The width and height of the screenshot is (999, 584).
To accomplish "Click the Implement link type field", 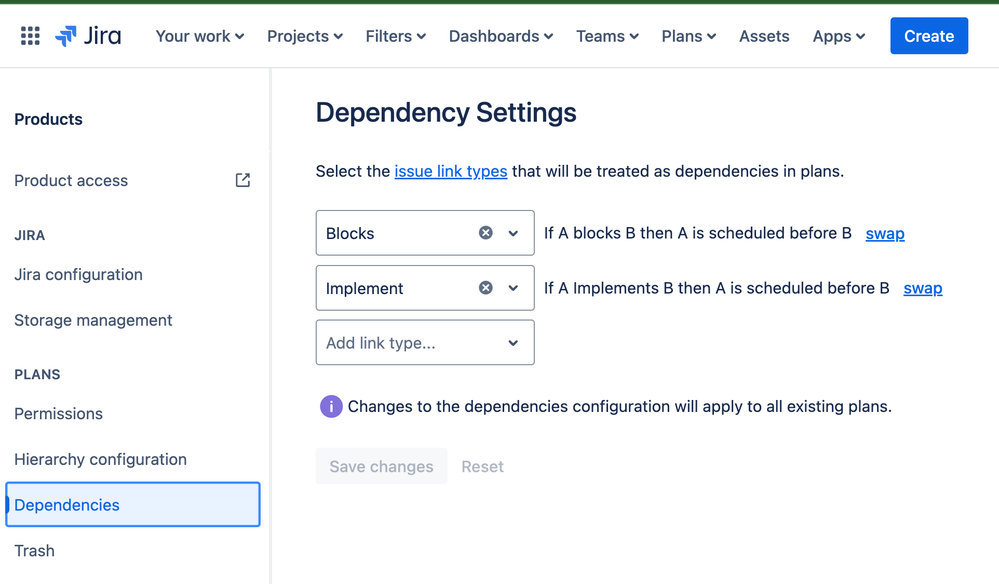I will (425, 288).
